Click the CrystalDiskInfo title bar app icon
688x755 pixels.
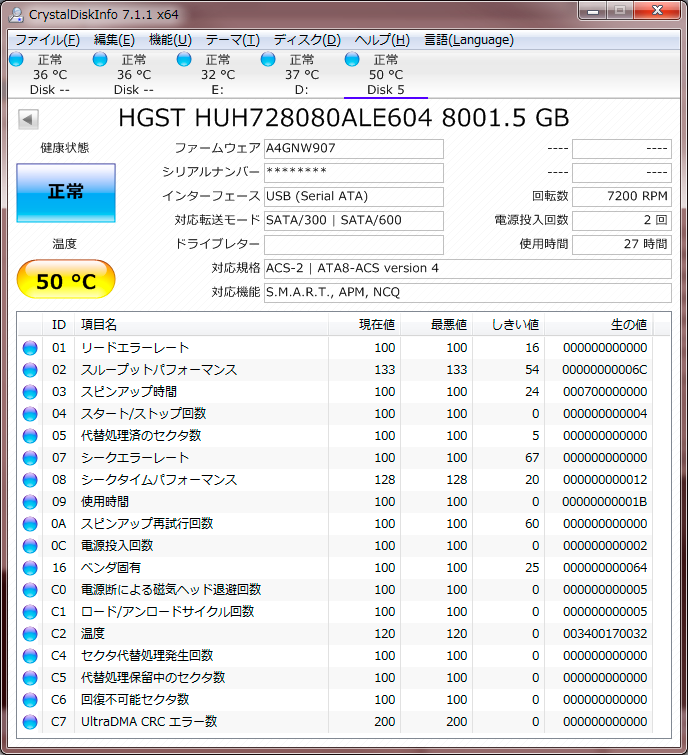(x=17, y=14)
